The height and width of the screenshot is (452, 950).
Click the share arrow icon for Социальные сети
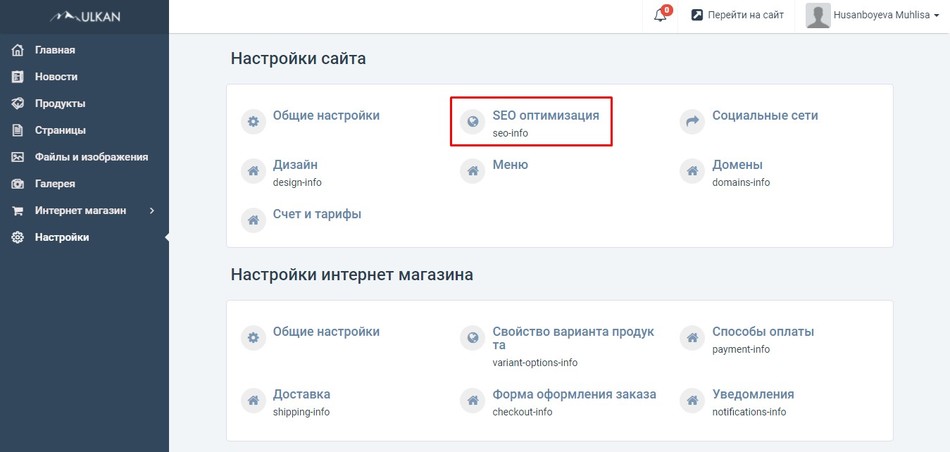[692, 122]
